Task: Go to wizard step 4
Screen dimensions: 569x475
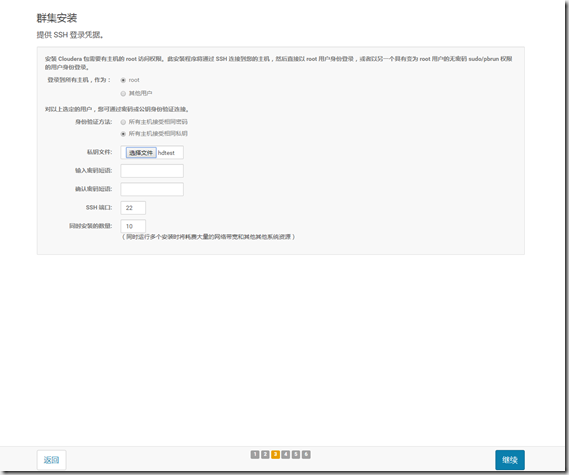Action: coord(286,454)
